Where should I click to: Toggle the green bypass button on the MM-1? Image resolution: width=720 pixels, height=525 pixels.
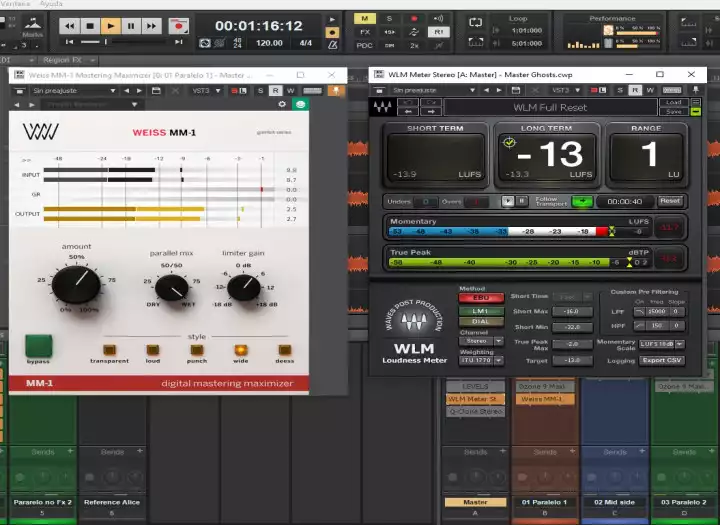(39, 346)
